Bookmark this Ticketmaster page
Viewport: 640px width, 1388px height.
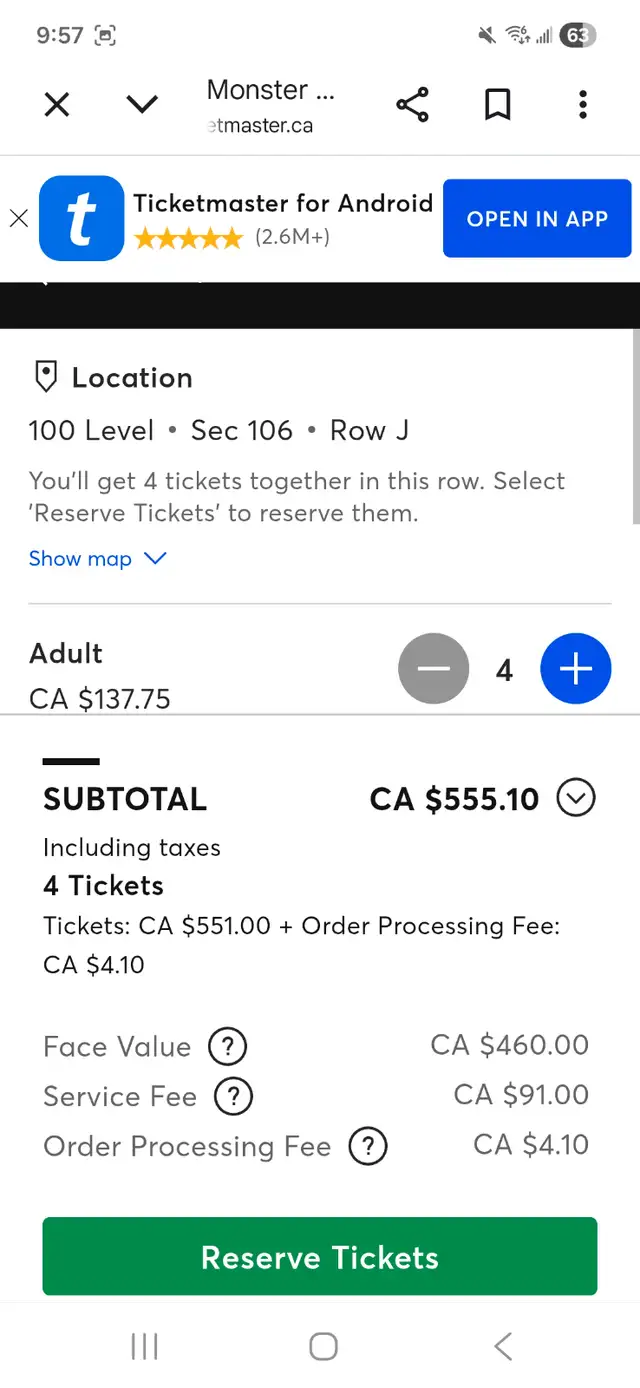click(x=497, y=104)
